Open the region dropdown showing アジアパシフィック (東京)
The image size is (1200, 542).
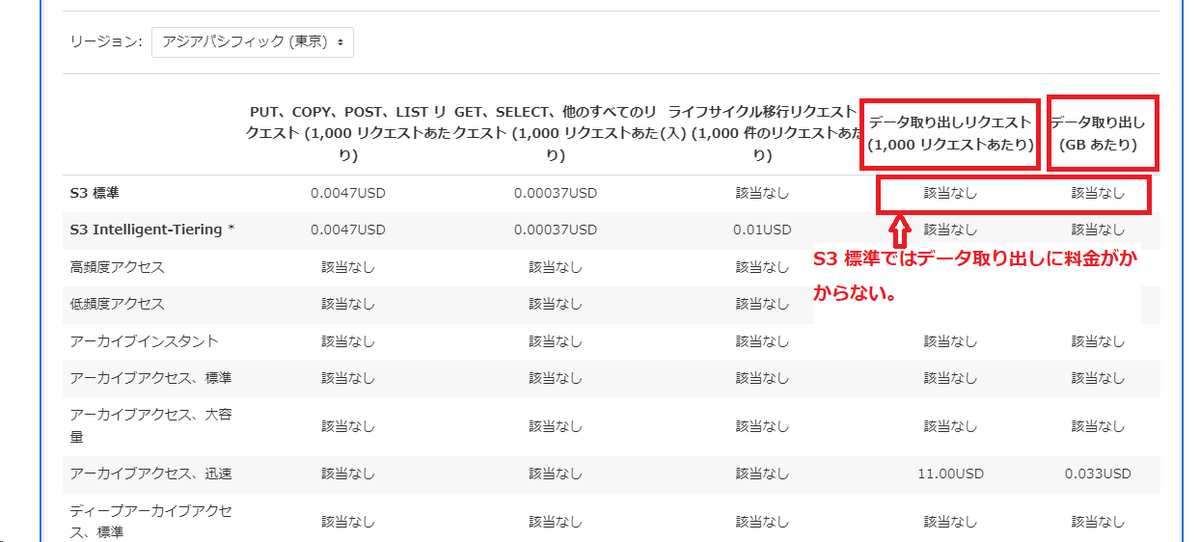(253, 42)
